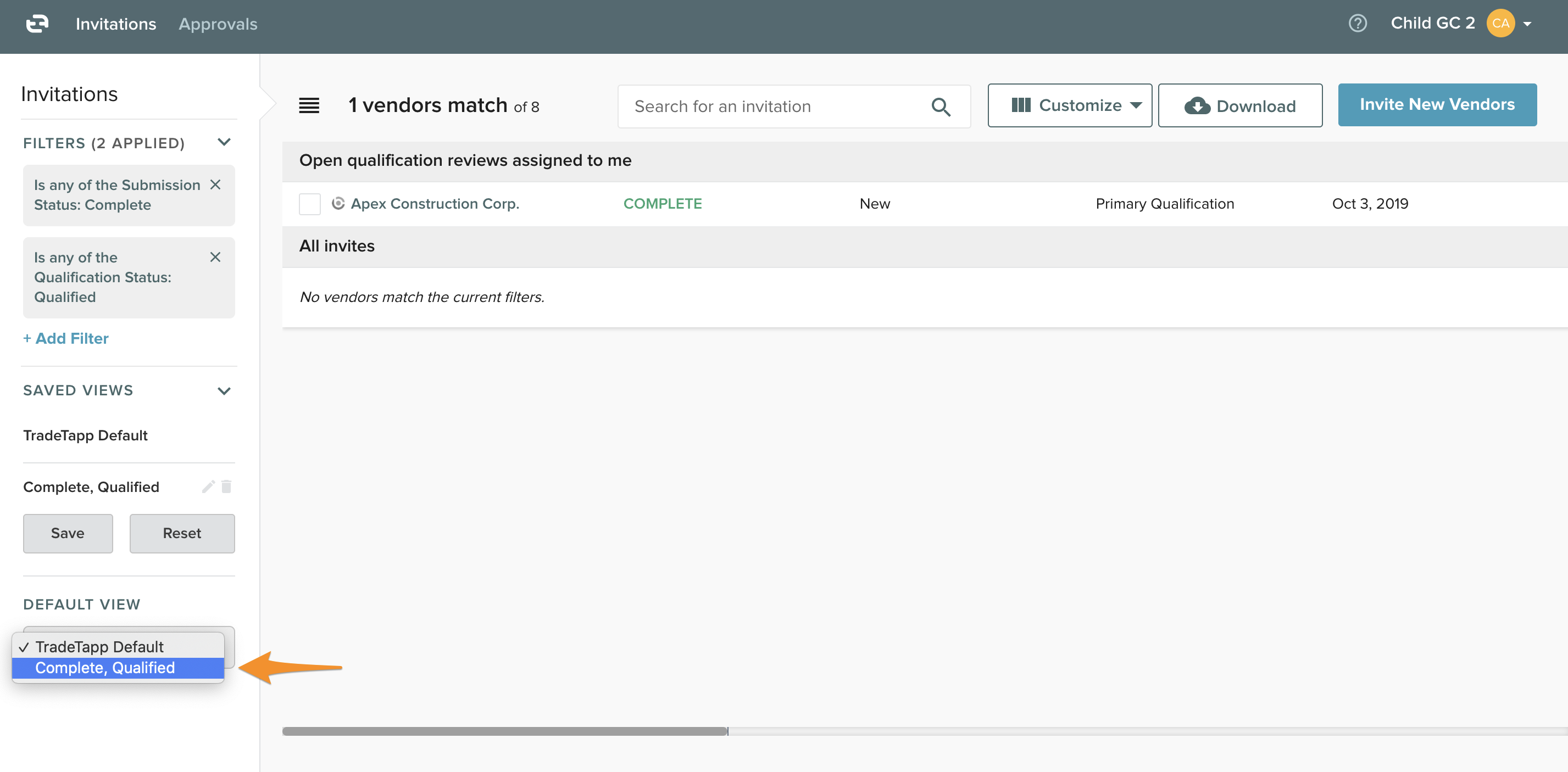Collapse the Filters section chevron

pos(224,142)
